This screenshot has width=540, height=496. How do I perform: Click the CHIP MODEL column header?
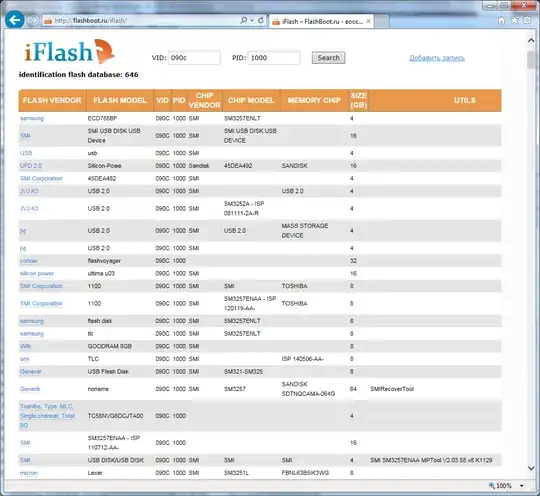tap(251, 100)
